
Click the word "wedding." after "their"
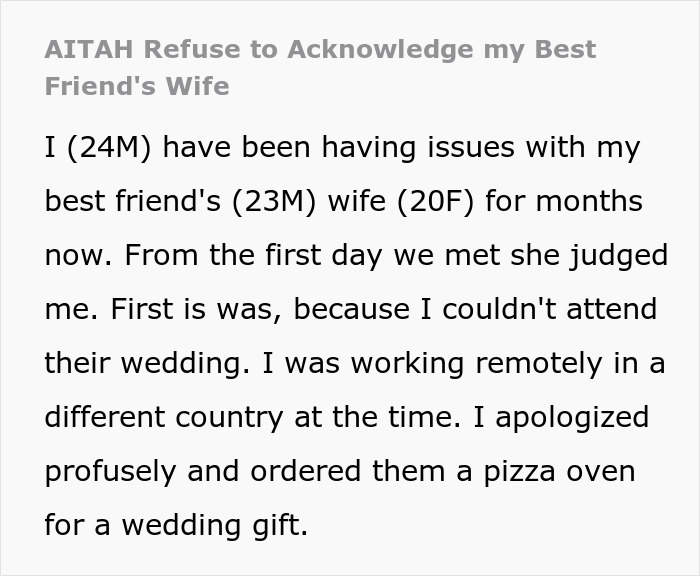click(186, 363)
